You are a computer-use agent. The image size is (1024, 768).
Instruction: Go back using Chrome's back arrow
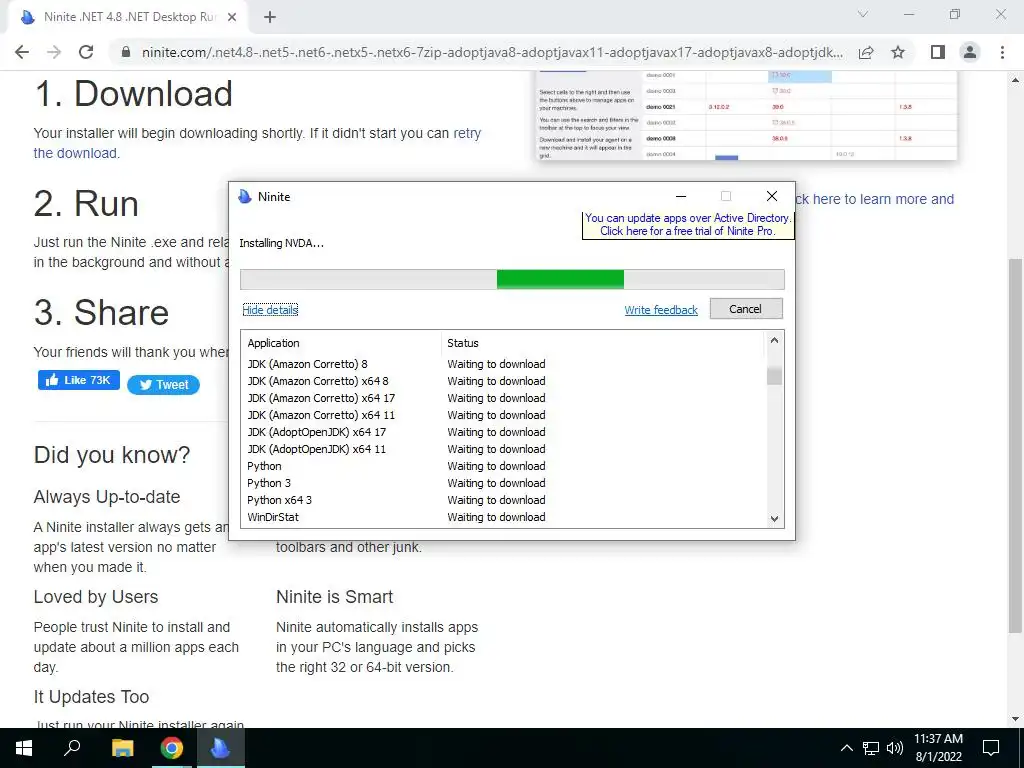point(22,52)
